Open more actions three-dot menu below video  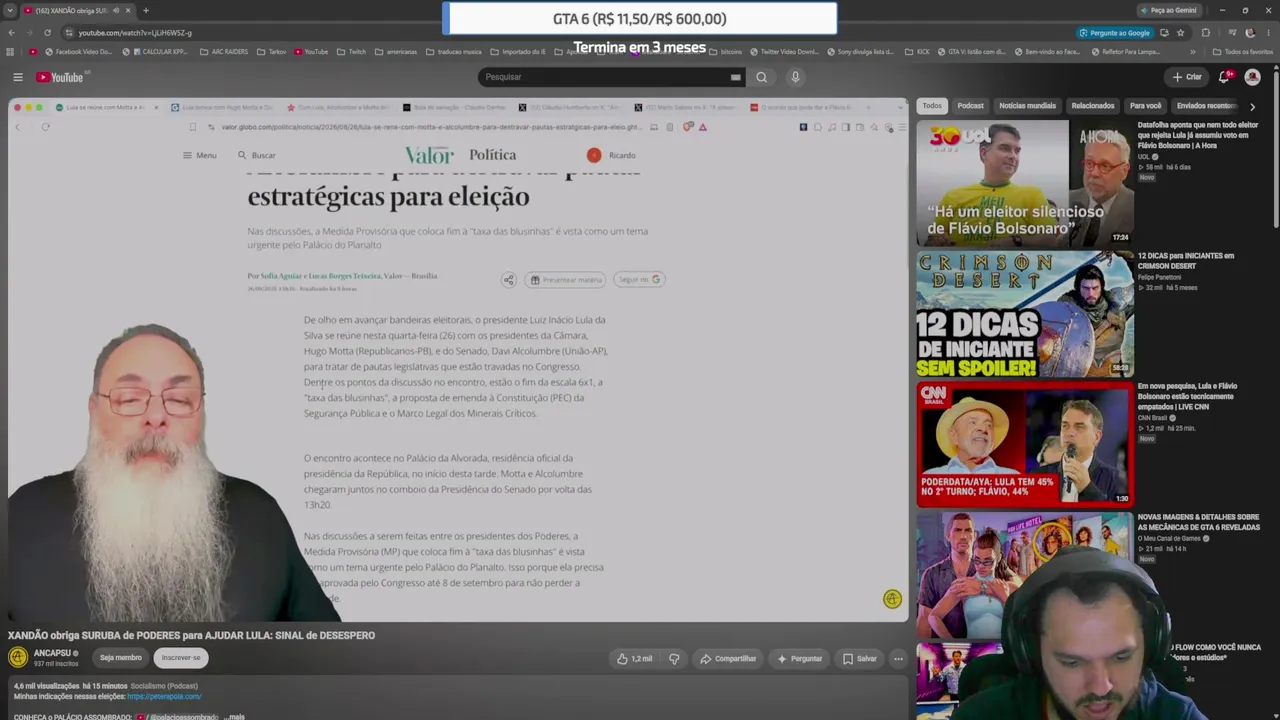tap(898, 659)
